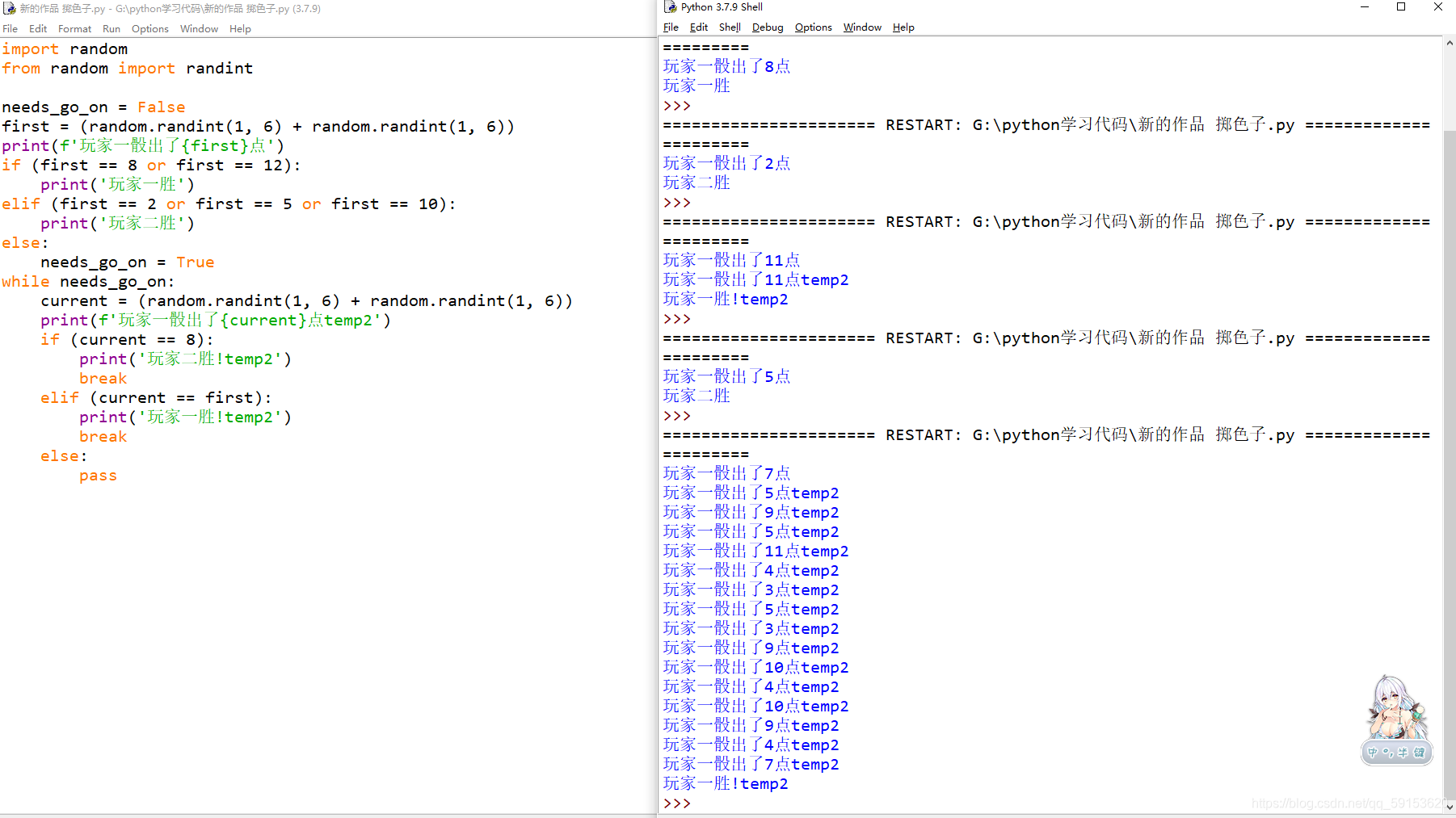Open the File menu in the shell window

coord(671,27)
